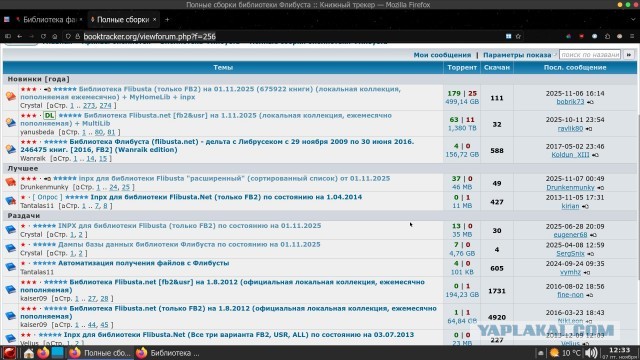Jump to last post by Drunkenmunky arrow icon

[600, 188]
